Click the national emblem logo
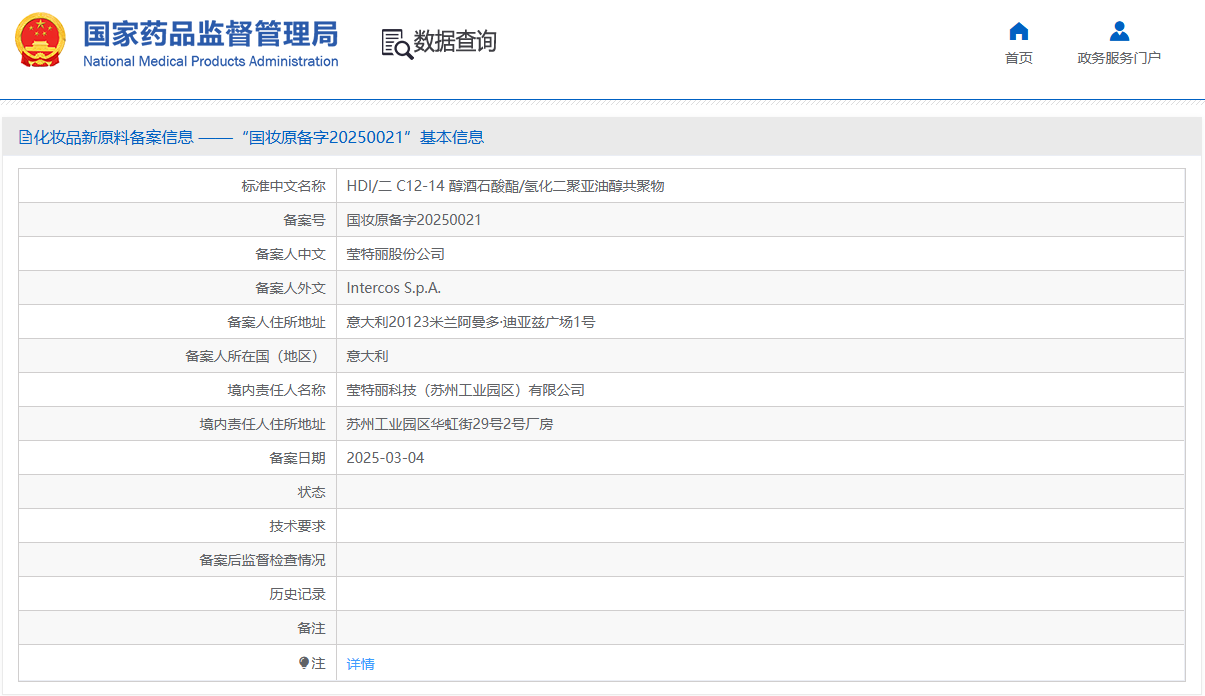Screen dimensions: 1205x696 [x=40, y=42]
